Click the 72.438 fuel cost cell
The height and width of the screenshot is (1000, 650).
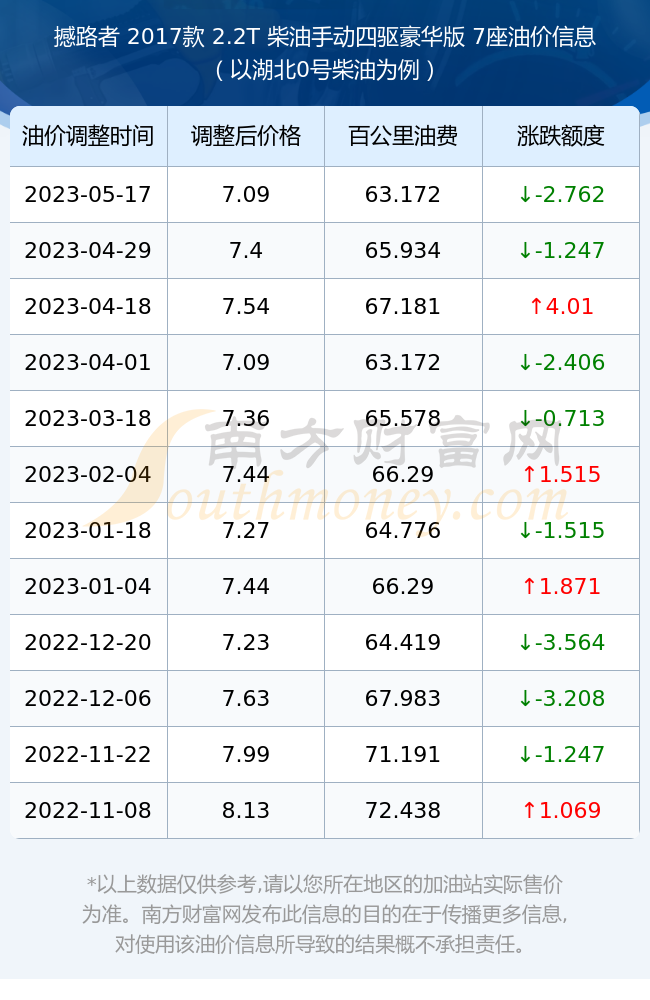403,811
